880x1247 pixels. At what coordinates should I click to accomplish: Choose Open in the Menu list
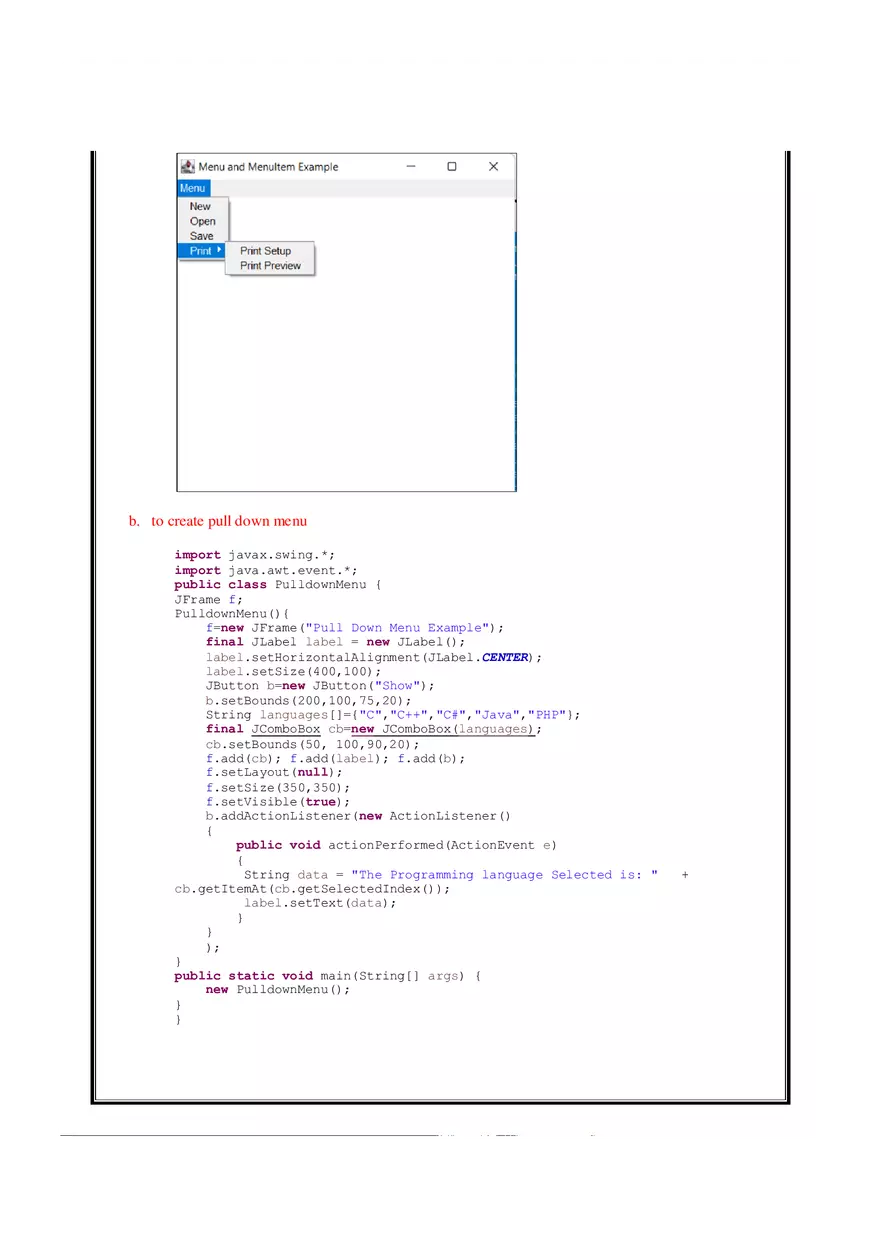(203, 221)
